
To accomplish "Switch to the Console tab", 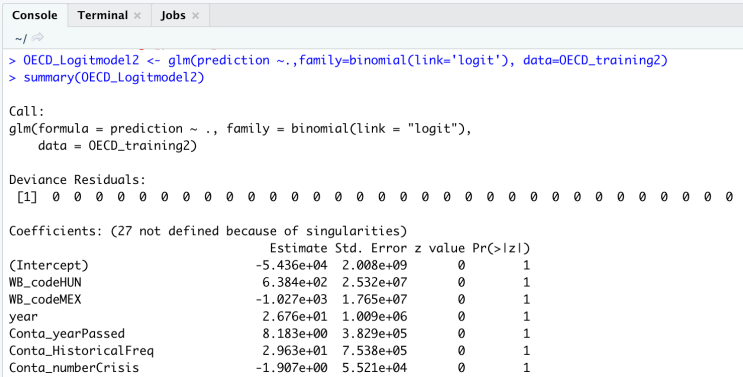I will (35, 15).
